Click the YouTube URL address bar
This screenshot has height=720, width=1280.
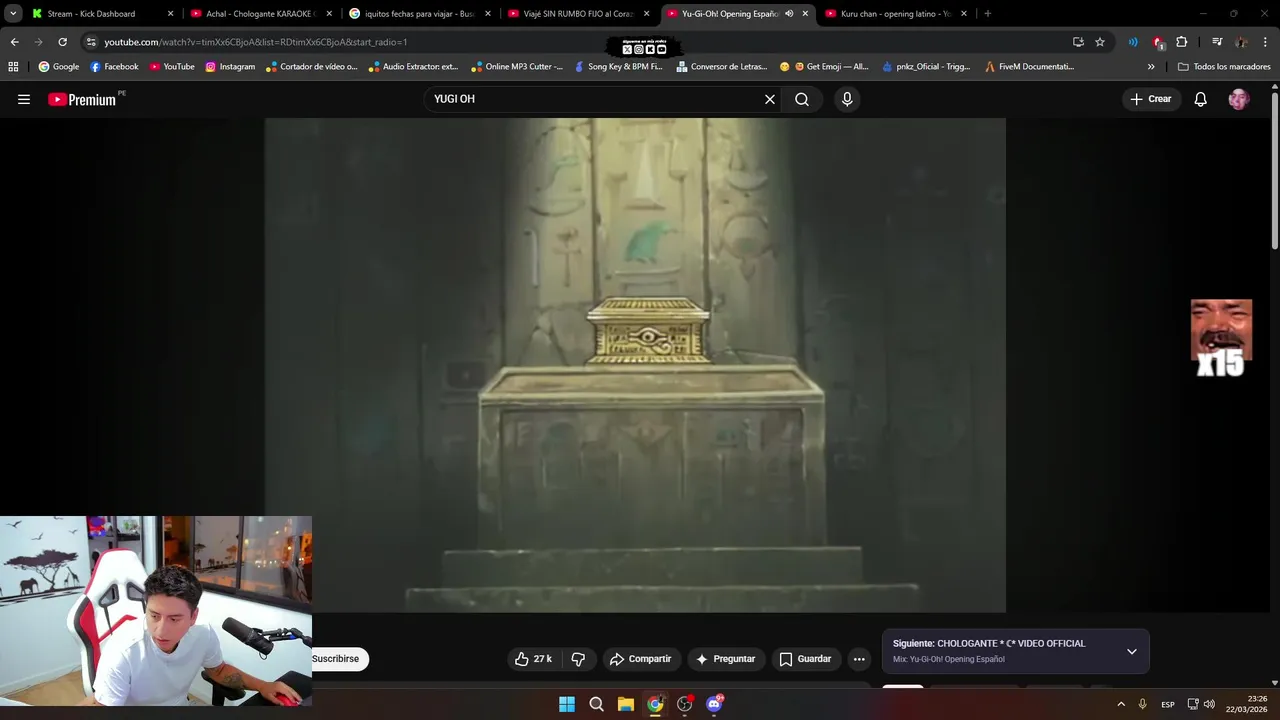pos(580,42)
